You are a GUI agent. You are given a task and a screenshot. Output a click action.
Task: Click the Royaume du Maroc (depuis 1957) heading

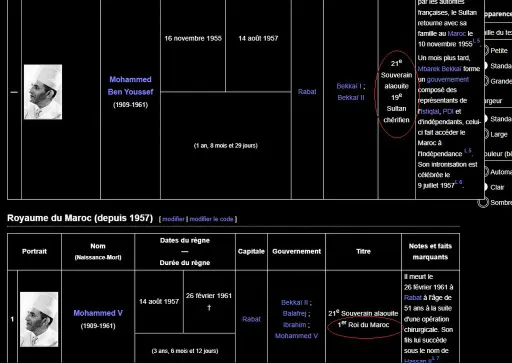[80, 218]
